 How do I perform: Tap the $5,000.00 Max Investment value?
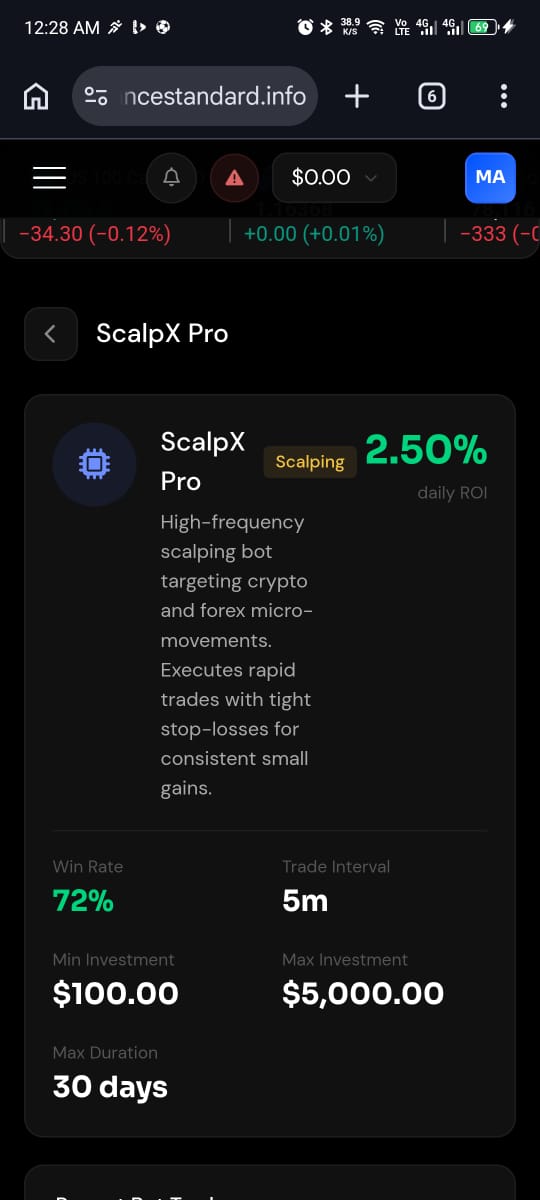363,993
